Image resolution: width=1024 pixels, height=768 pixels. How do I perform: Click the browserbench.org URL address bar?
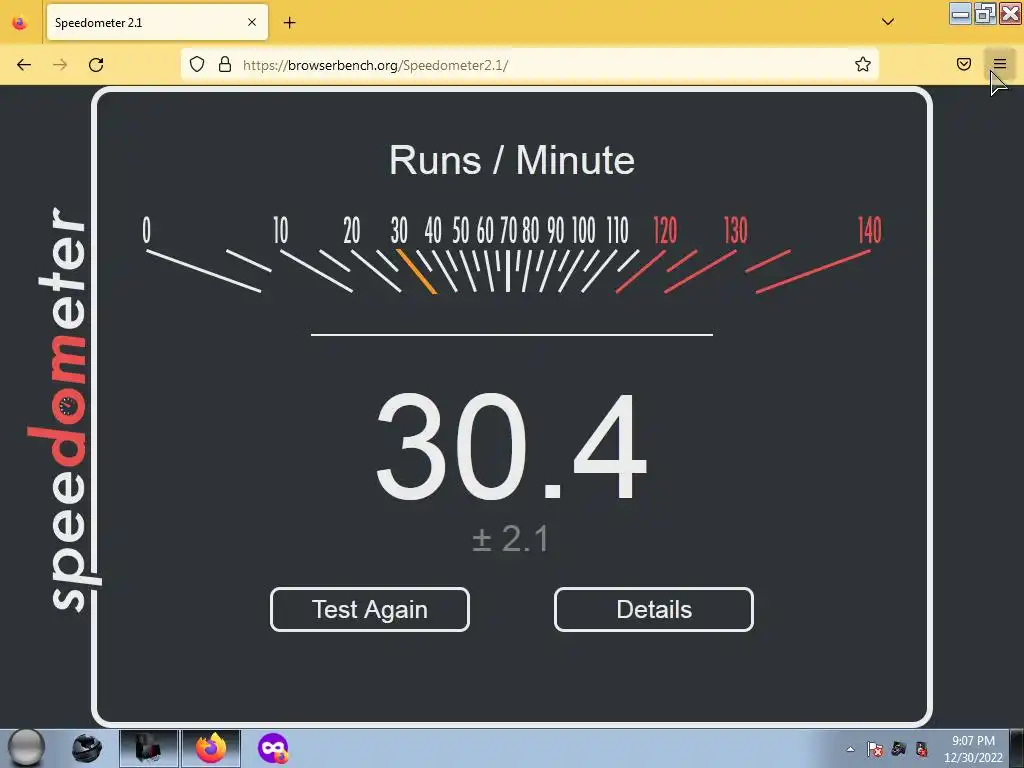point(529,65)
